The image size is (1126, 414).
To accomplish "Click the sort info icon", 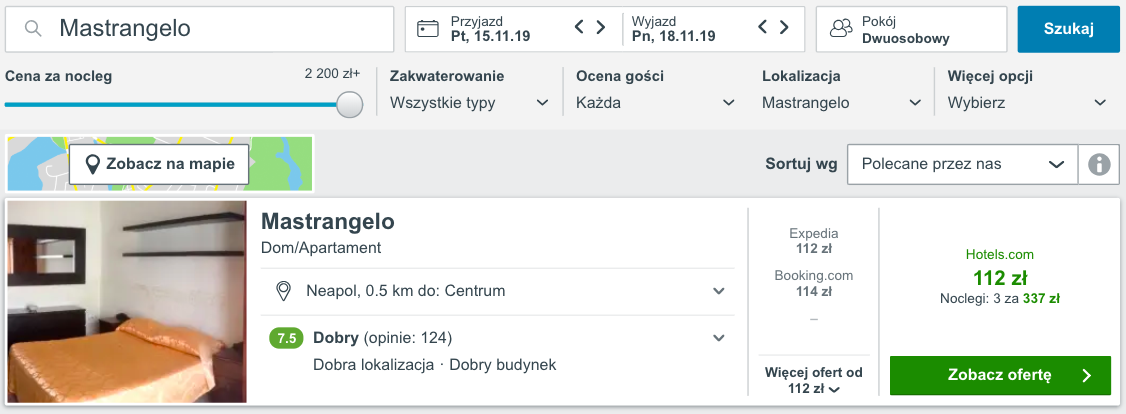I will 1100,164.
